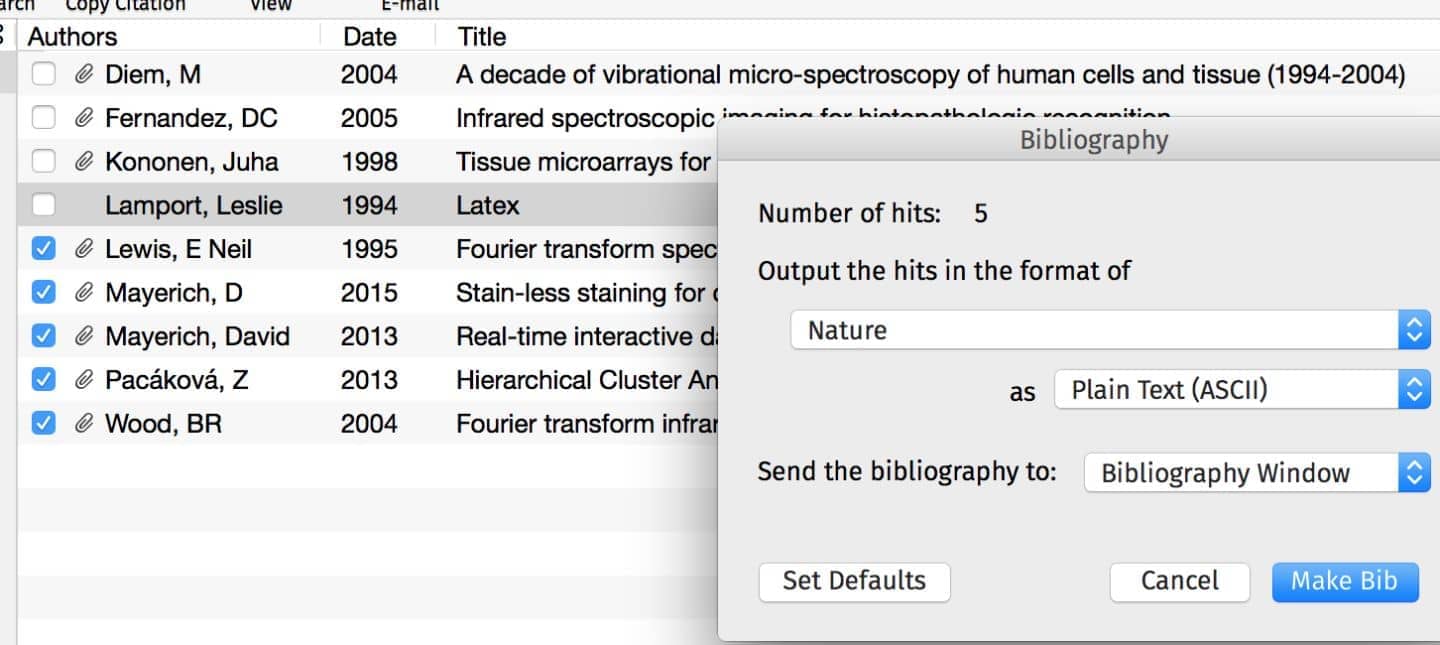This screenshot has height=645, width=1440.
Task: Click the Make Bib button
Action: click(x=1345, y=581)
